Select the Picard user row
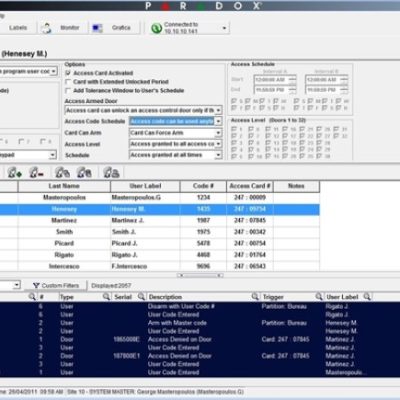Image resolution: width=400 pixels, height=400 pixels. (x=160, y=243)
